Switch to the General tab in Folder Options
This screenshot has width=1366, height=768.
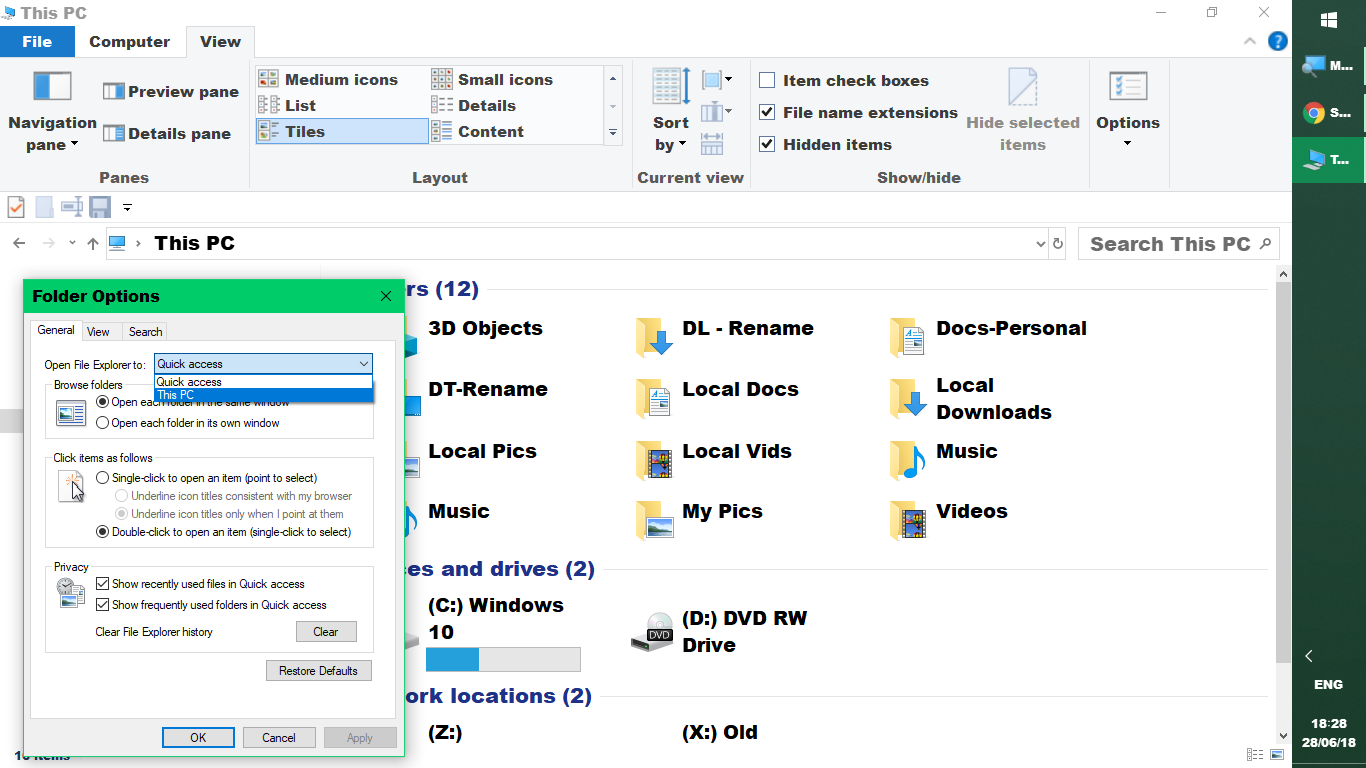click(x=56, y=330)
